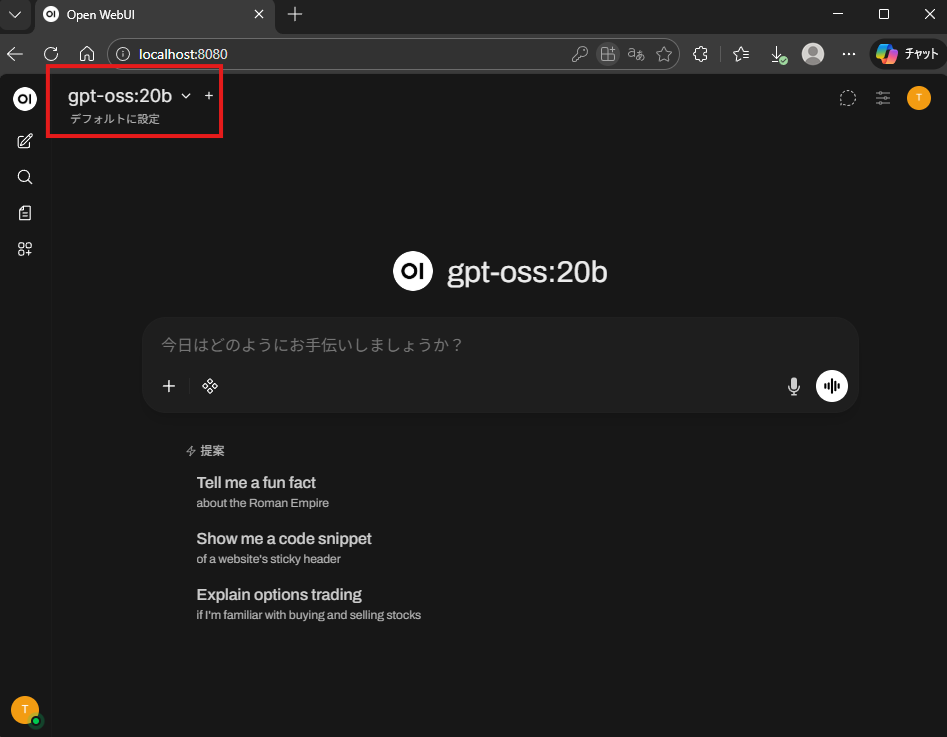Open a new browser tab with the plus button

(x=295, y=14)
